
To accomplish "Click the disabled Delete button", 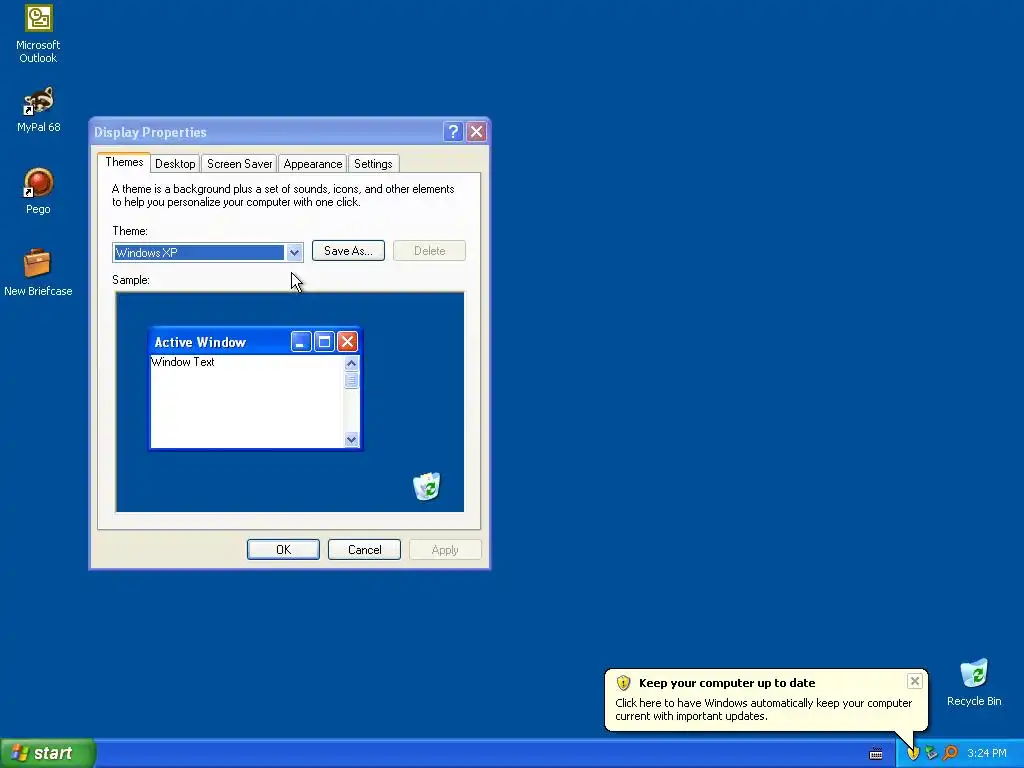I will coord(429,251).
